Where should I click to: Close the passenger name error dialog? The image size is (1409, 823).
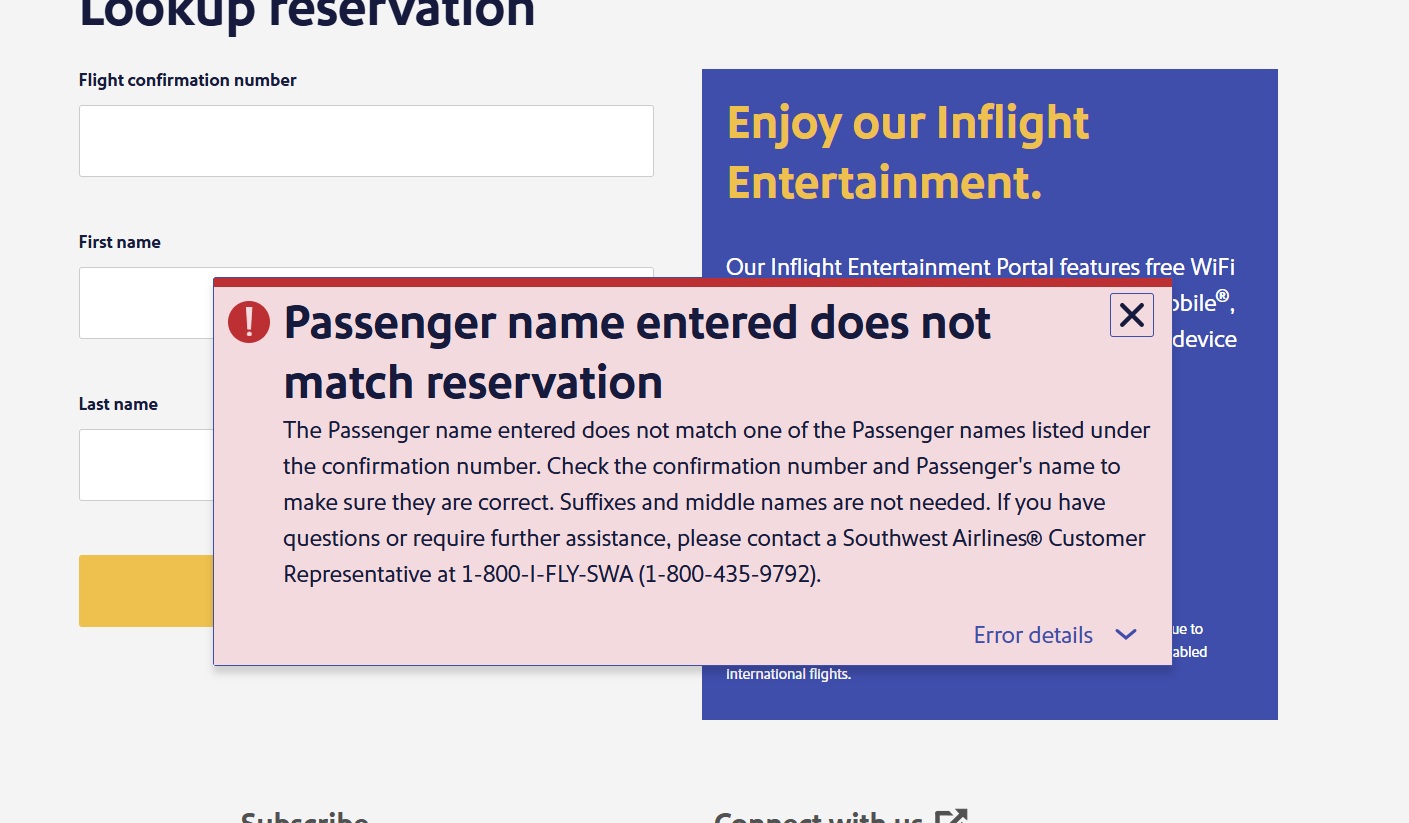[x=1131, y=316]
